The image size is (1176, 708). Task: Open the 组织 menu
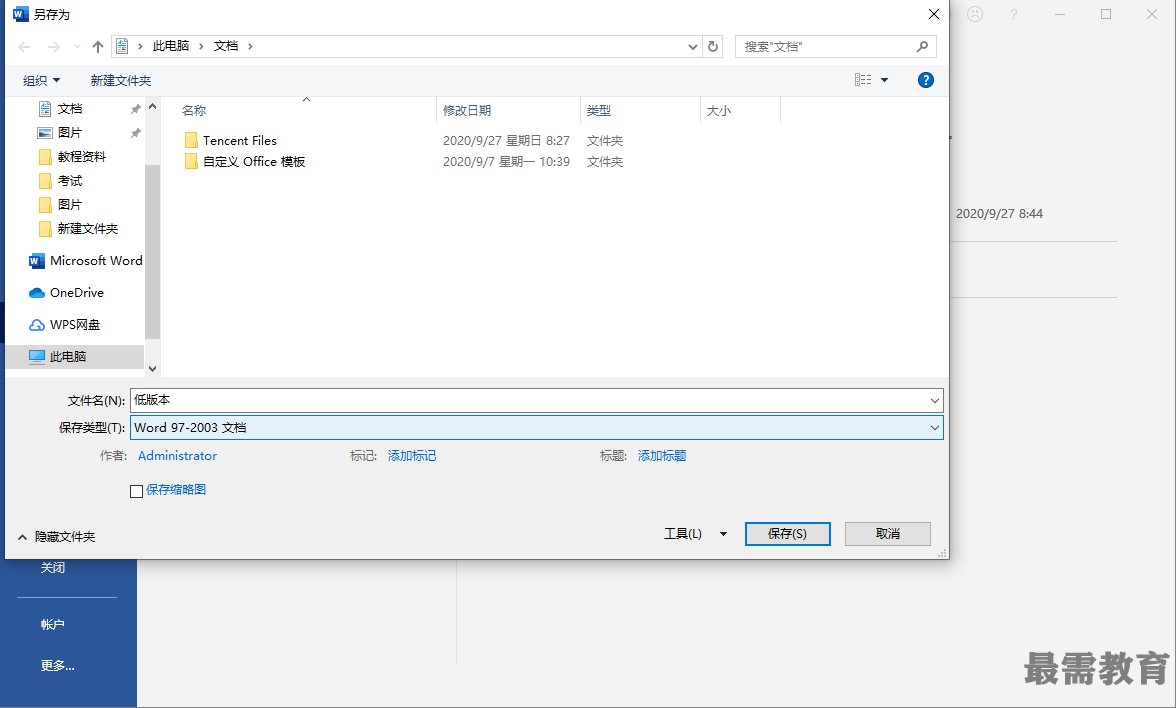(41, 80)
